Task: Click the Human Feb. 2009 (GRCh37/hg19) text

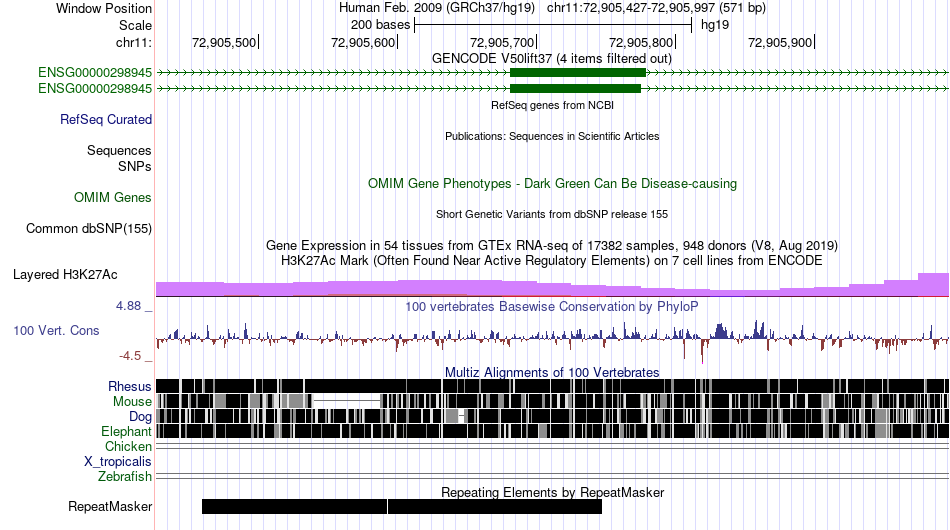Action: 437,8
